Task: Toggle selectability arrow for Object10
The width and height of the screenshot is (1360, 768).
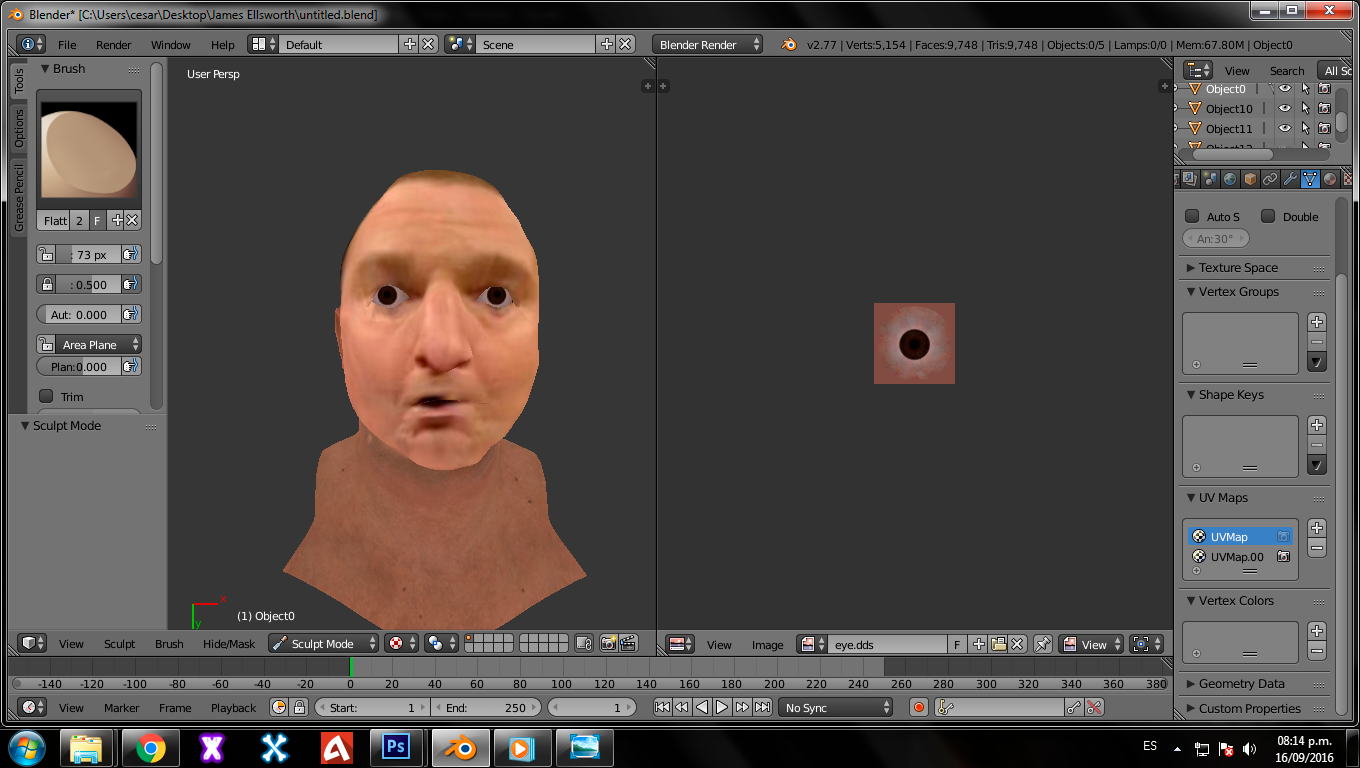Action: pos(1305,108)
